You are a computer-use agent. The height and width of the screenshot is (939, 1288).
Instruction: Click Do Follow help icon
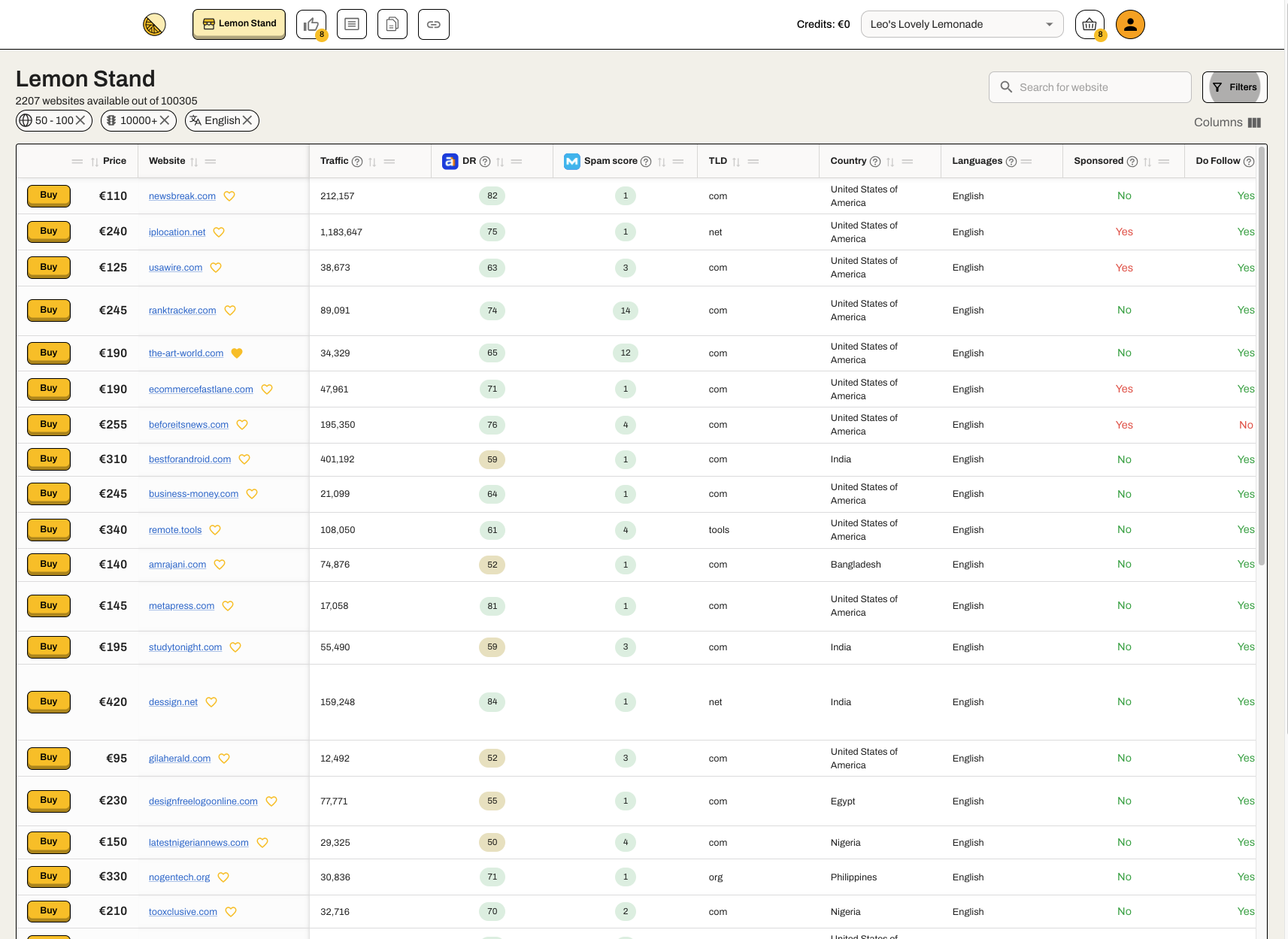pos(1249,162)
